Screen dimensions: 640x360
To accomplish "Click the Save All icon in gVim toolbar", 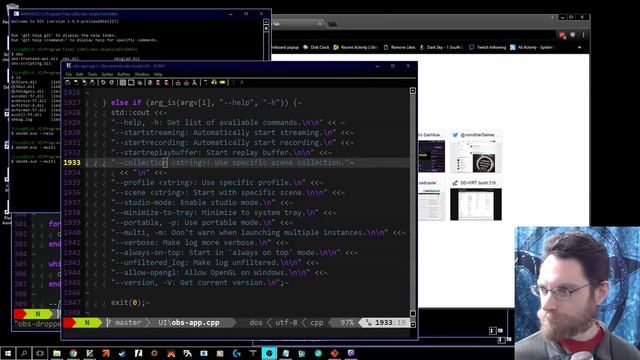I will point(84,82).
